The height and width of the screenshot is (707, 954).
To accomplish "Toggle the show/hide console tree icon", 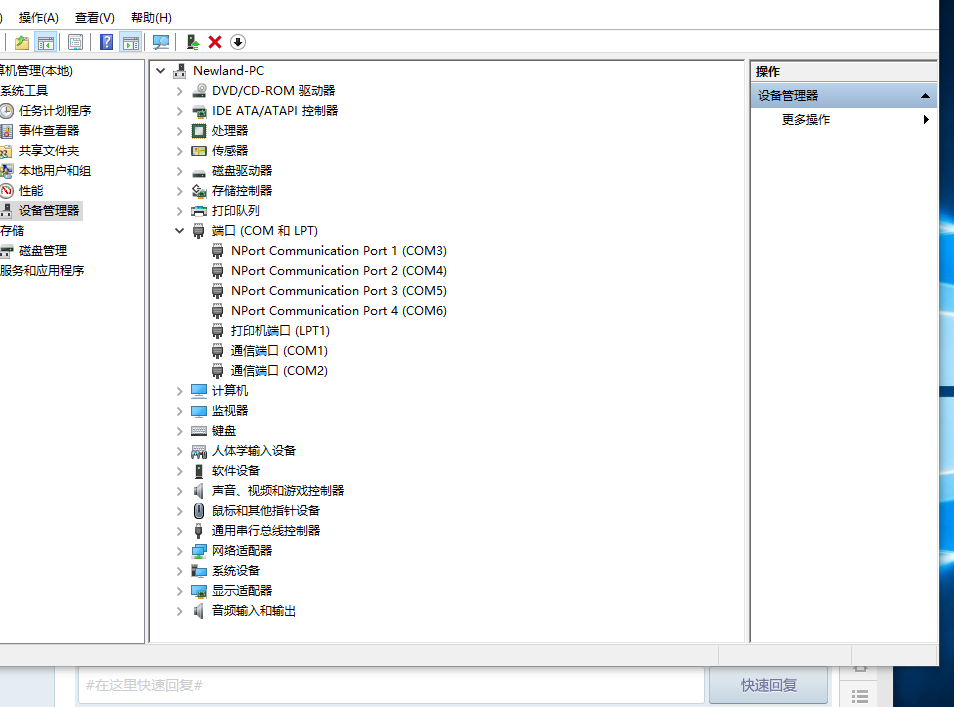I will coord(45,42).
